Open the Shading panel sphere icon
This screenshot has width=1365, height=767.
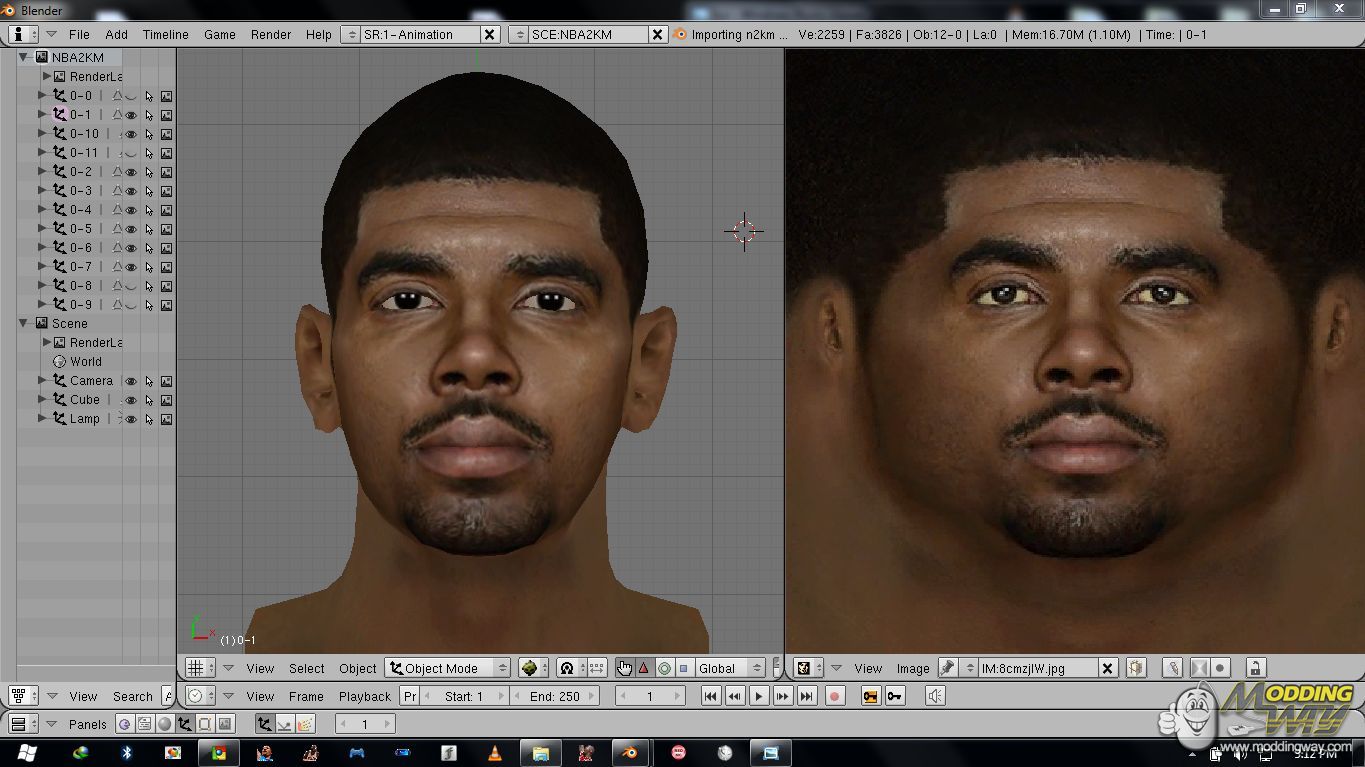pyautogui.click(x=163, y=724)
